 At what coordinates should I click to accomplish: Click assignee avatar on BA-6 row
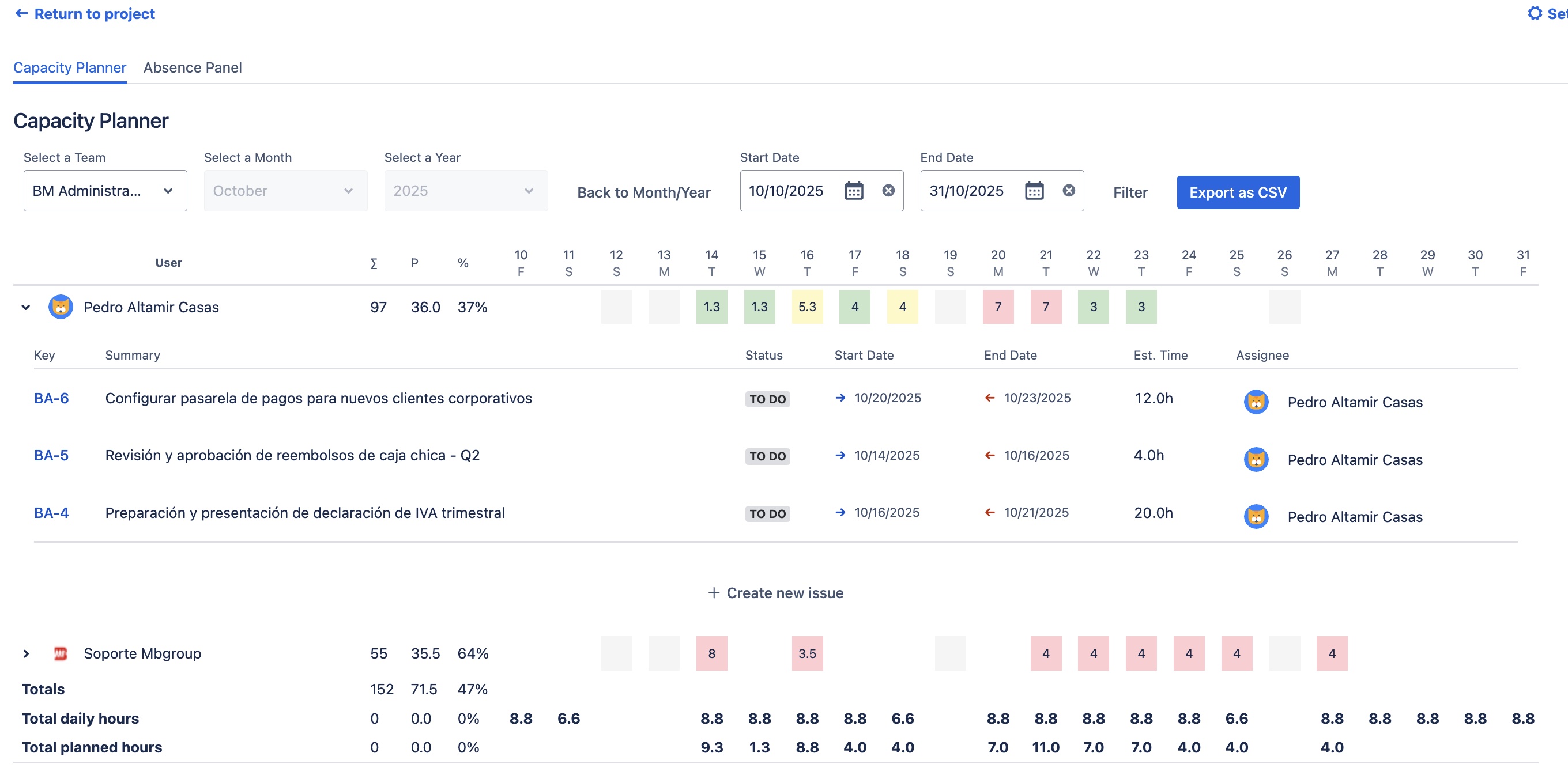coord(1256,402)
